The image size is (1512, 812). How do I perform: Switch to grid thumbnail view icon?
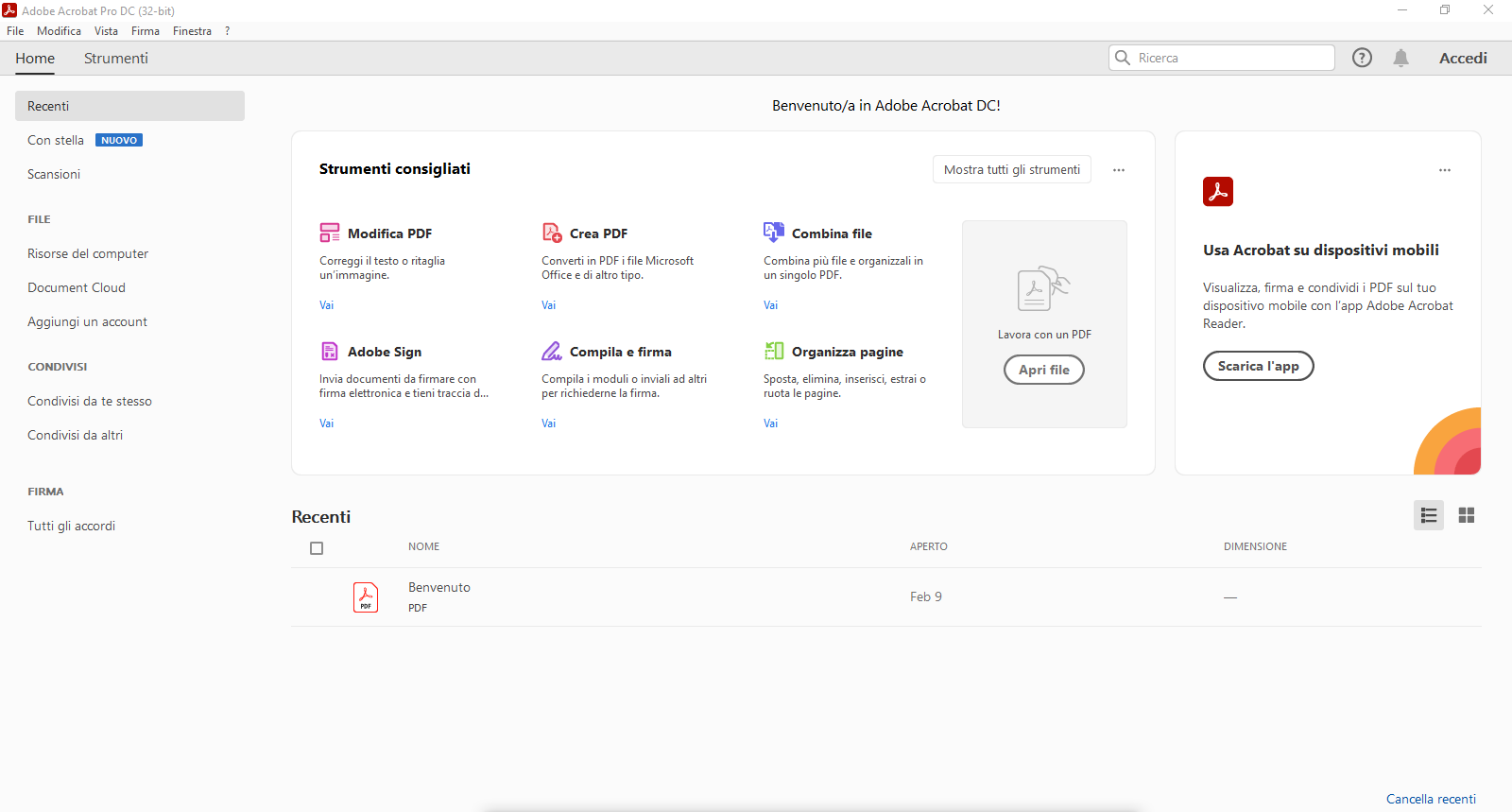1467,515
